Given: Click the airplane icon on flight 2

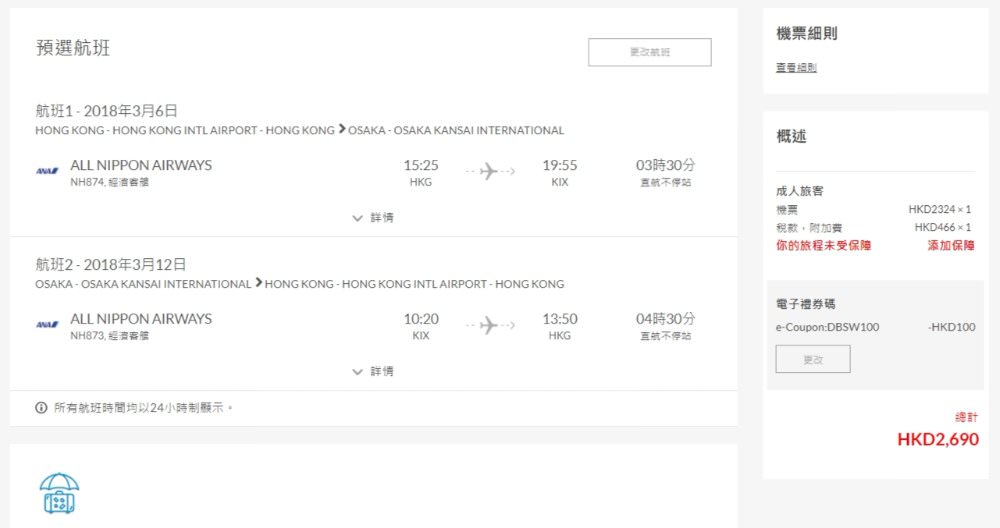Looking at the screenshot, I should (x=489, y=325).
